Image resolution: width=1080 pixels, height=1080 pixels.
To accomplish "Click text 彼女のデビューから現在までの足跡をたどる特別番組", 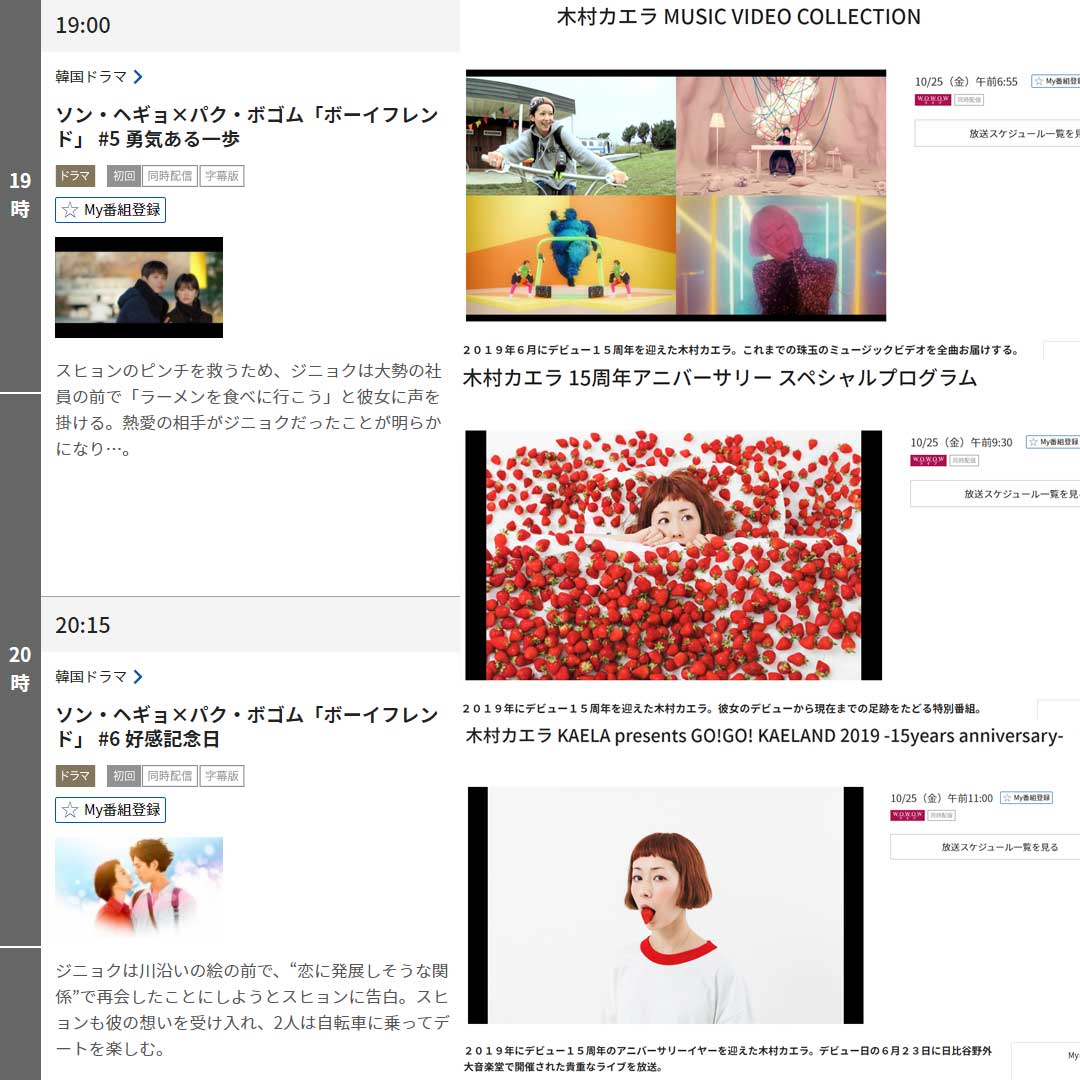I will click(849, 708).
